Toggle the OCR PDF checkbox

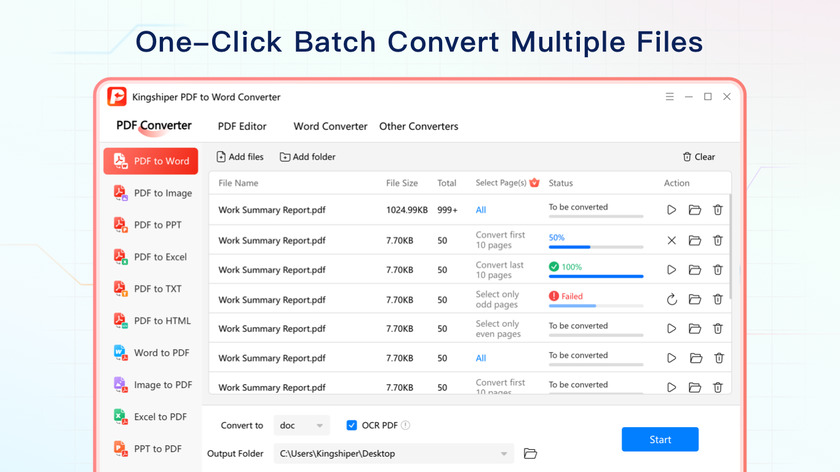pyautogui.click(x=351, y=425)
